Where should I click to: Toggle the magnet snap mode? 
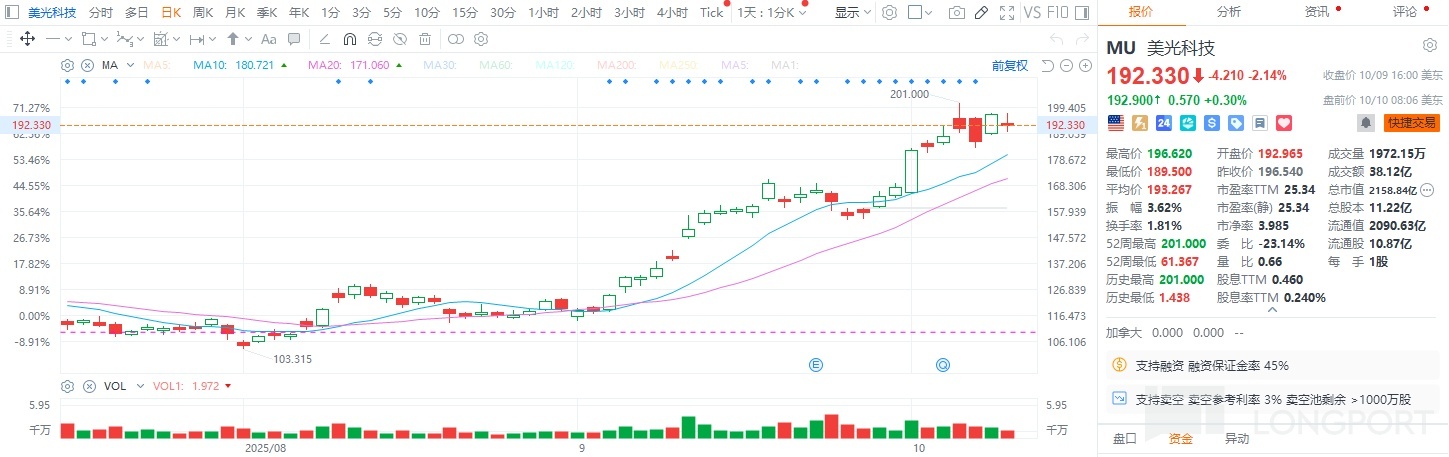(x=349, y=39)
